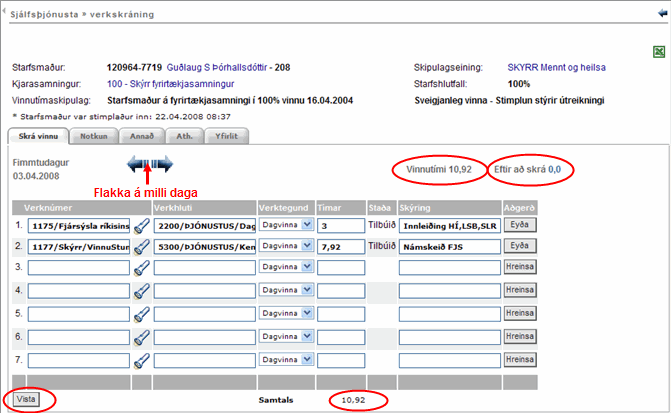Screen dimensions: 671x413
Task: Click Eyða button in row 2
Action: [x=520, y=246]
